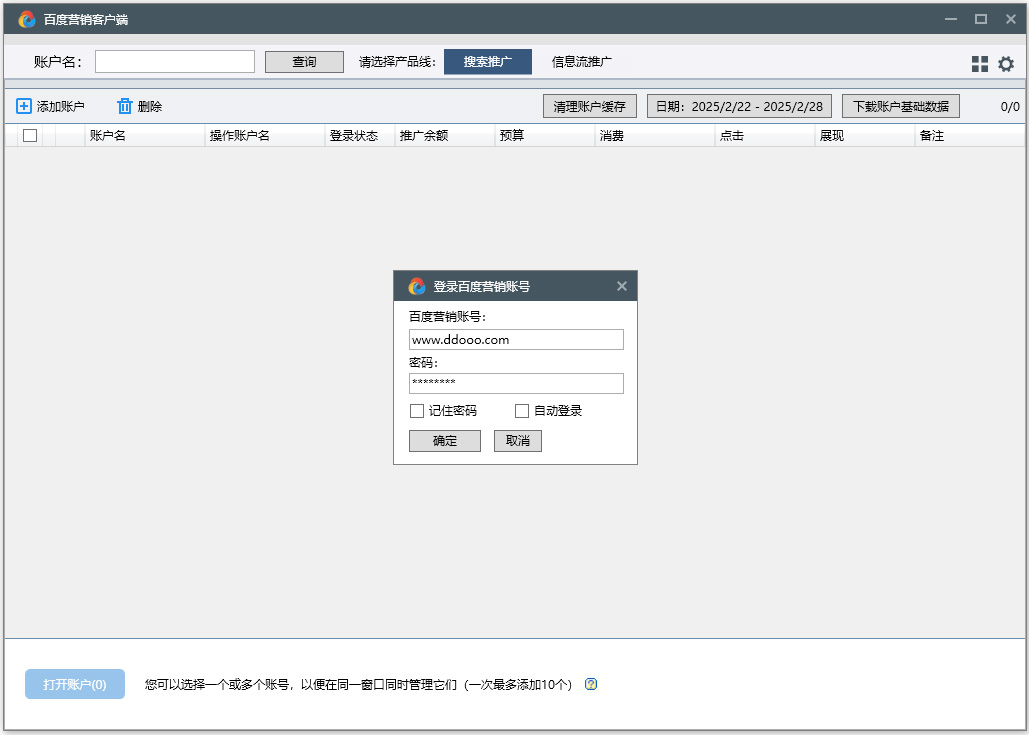Click the 清理账户缓存 button
The height and width of the screenshot is (735, 1029).
tap(587, 105)
